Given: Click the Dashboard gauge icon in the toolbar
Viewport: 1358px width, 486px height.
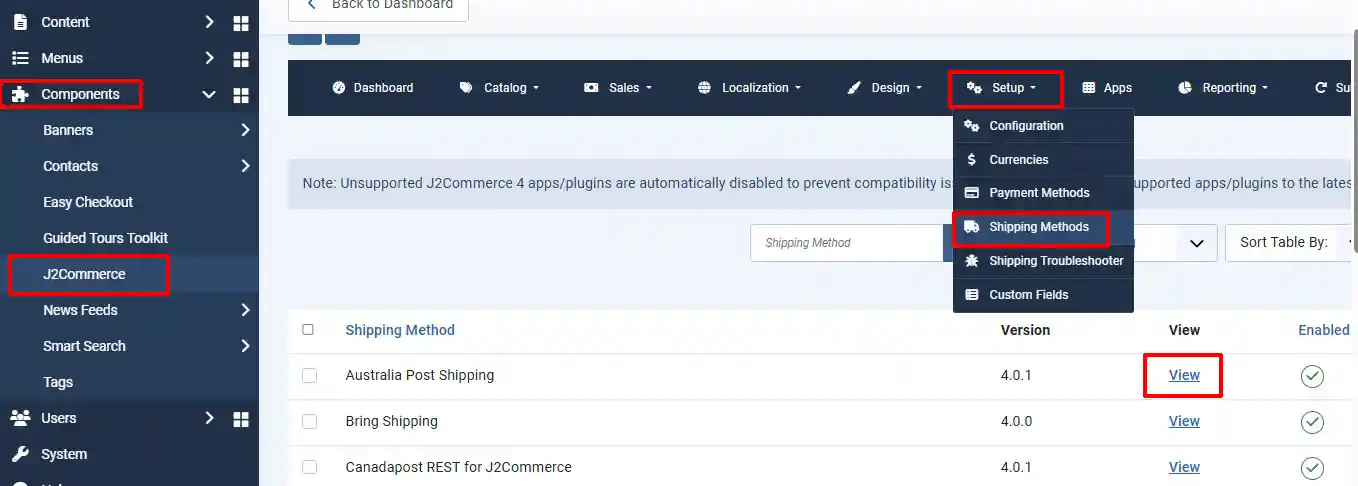Looking at the screenshot, I should 338,88.
